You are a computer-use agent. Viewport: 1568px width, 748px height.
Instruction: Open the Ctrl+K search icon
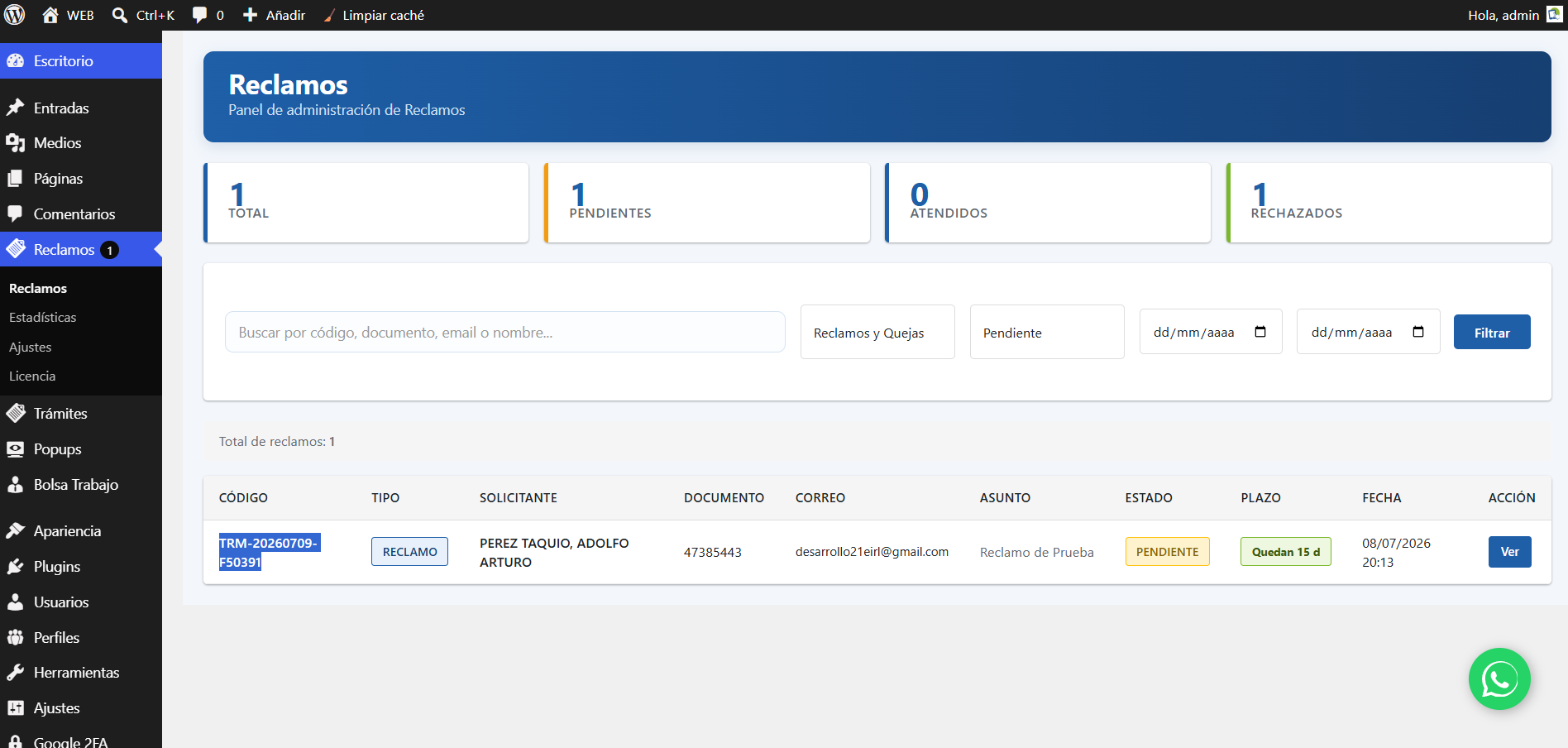(120, 15)
